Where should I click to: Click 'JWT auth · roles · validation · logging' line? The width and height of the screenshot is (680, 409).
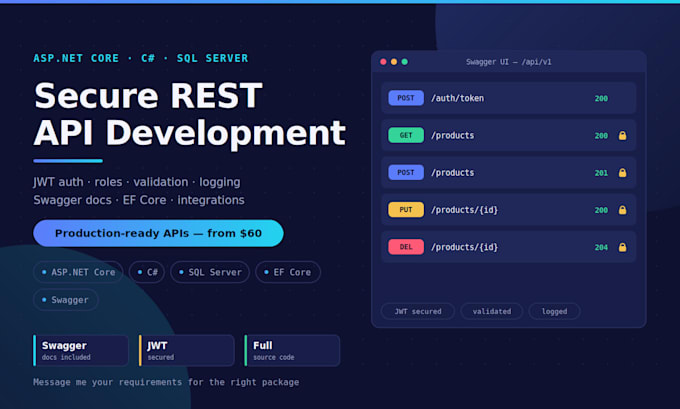point(137,182)
